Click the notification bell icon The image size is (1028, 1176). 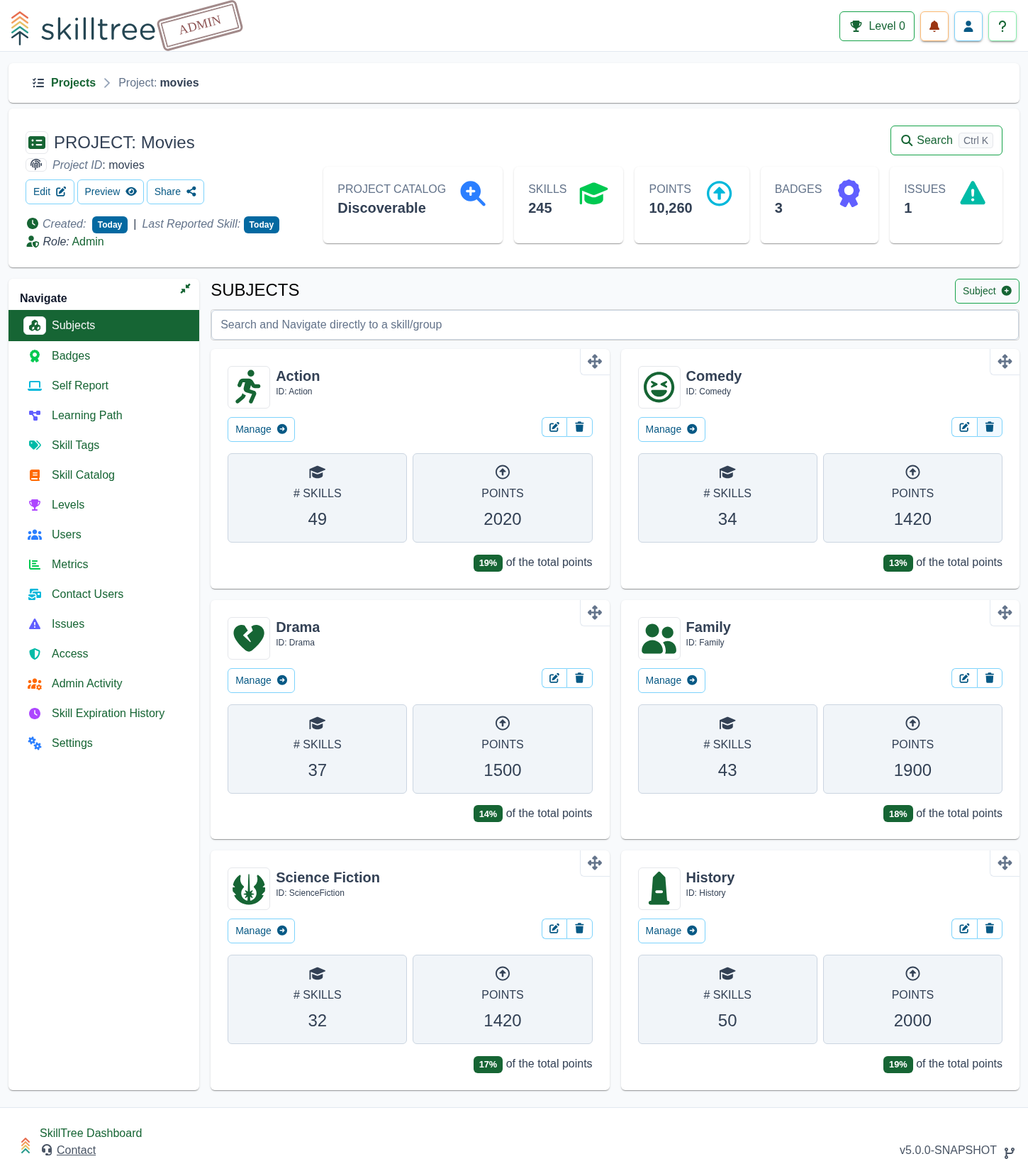[x=934, y=26]
